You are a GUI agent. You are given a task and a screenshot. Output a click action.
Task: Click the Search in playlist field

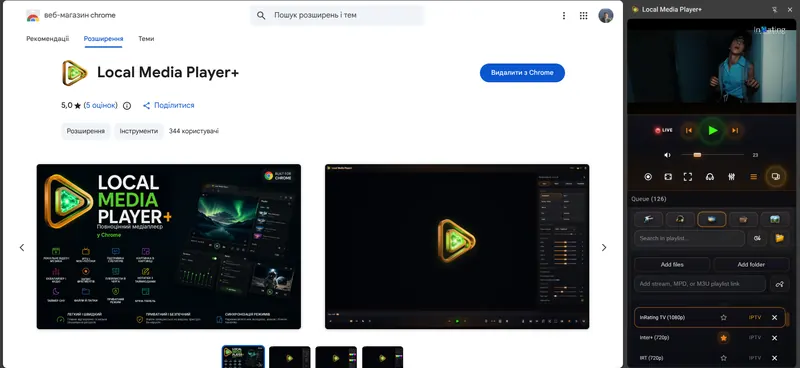click(x=689, y=238)
